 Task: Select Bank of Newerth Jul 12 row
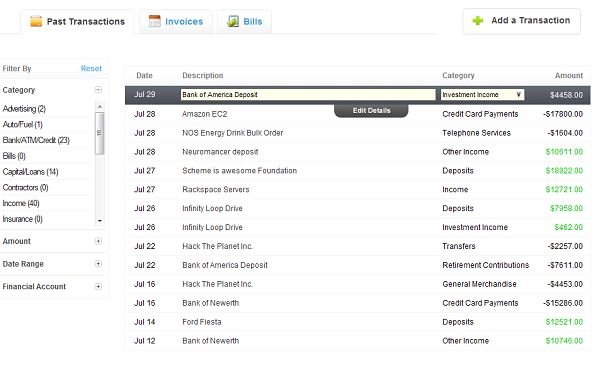[357, 341]
